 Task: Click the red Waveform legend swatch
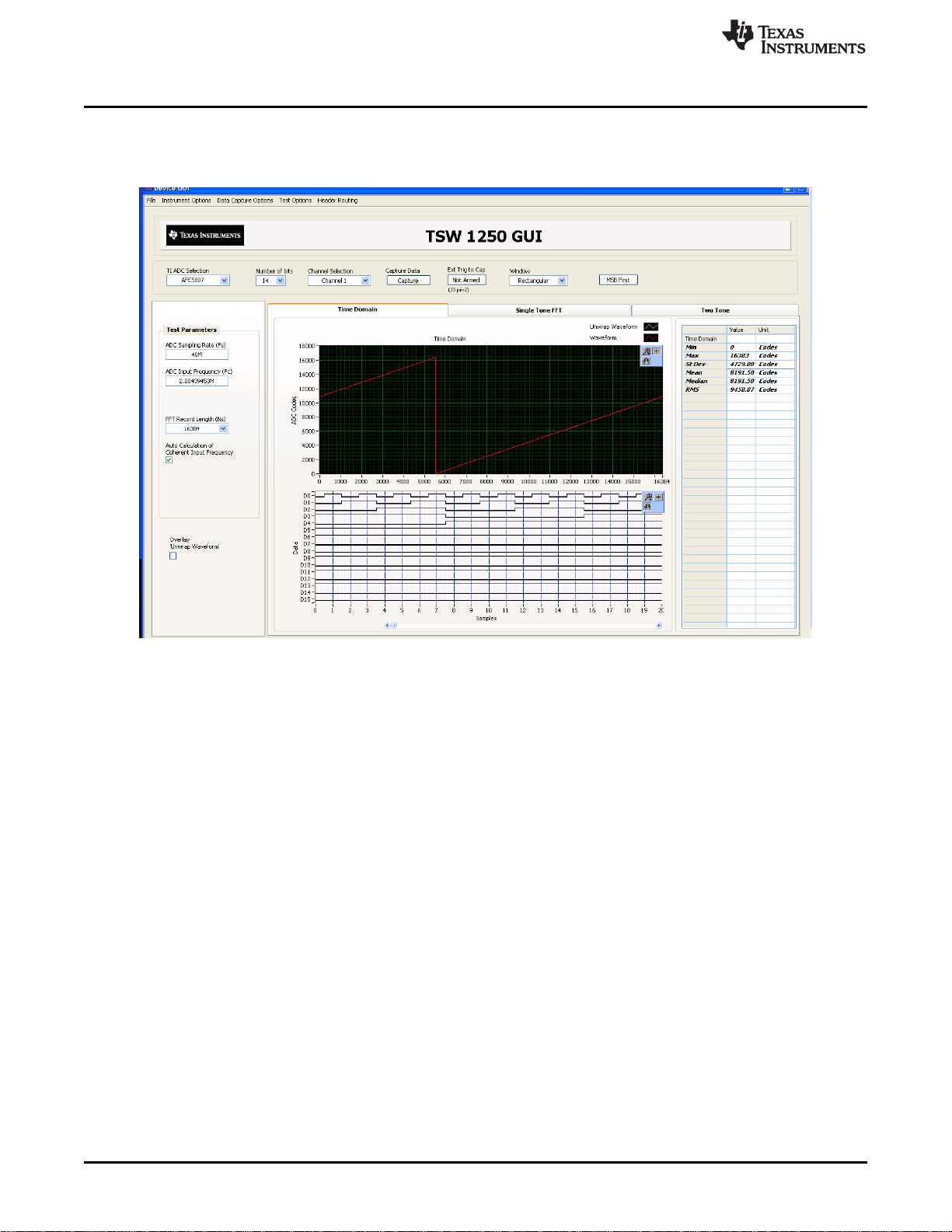tap(651, 337)
